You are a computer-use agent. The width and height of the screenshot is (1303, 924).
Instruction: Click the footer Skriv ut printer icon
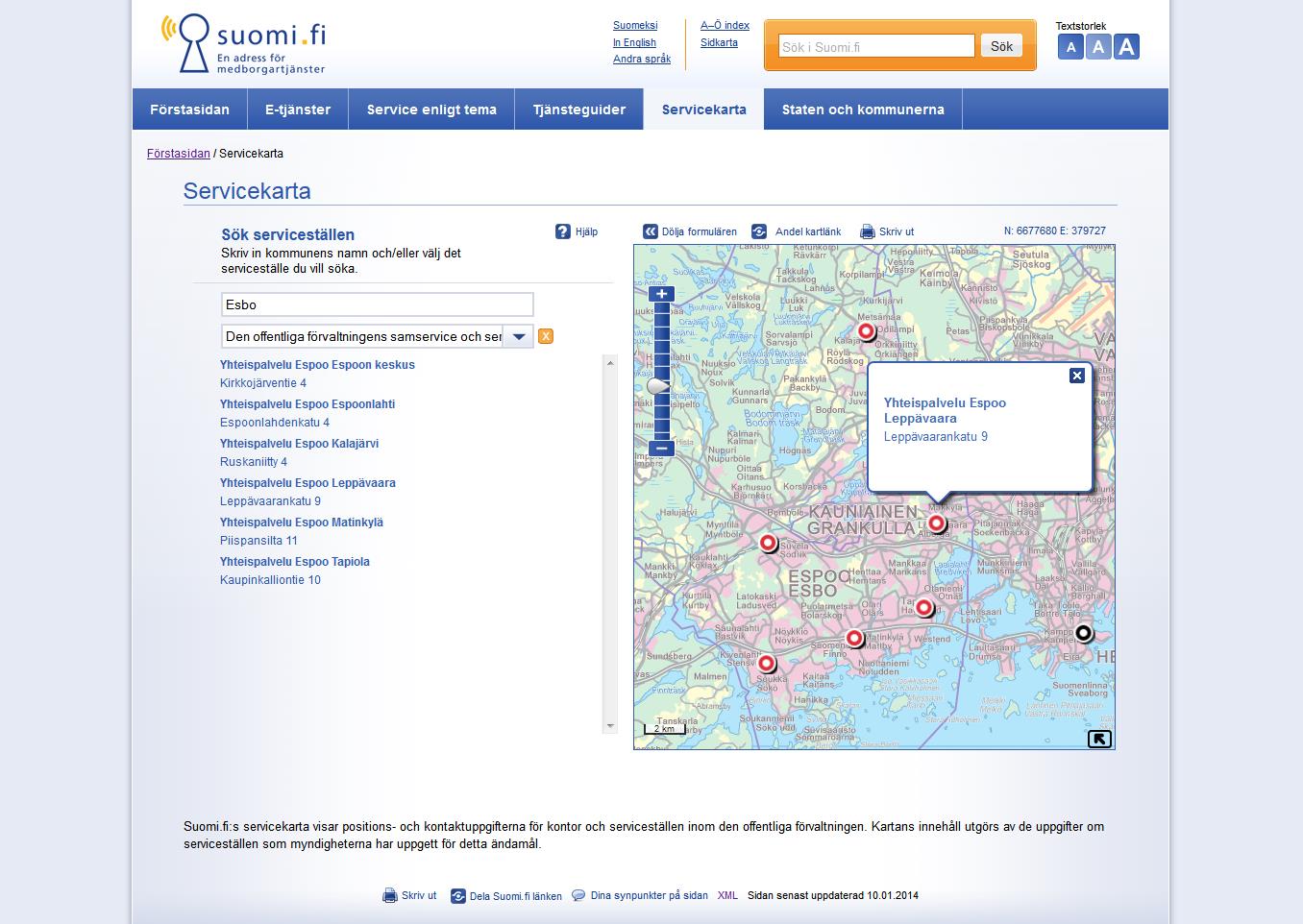[x=390, y=896]
